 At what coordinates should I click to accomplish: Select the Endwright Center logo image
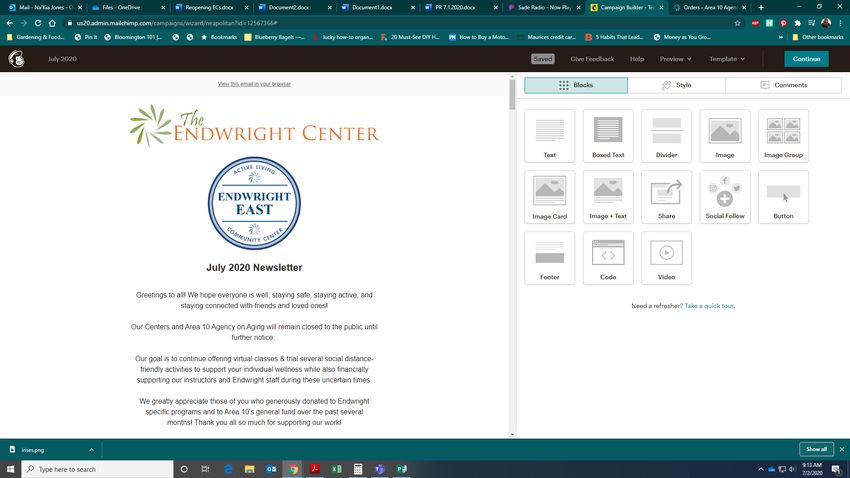tap(254, 126)
